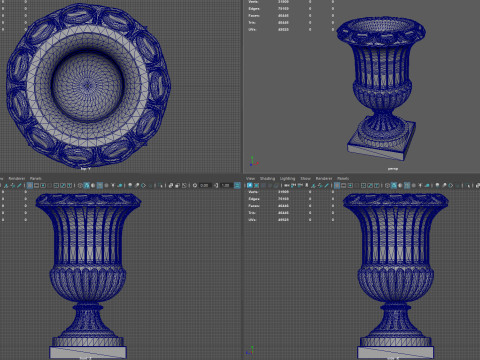Click Resolution Gate icon in lower-left panel

click(x=43, y=185)
